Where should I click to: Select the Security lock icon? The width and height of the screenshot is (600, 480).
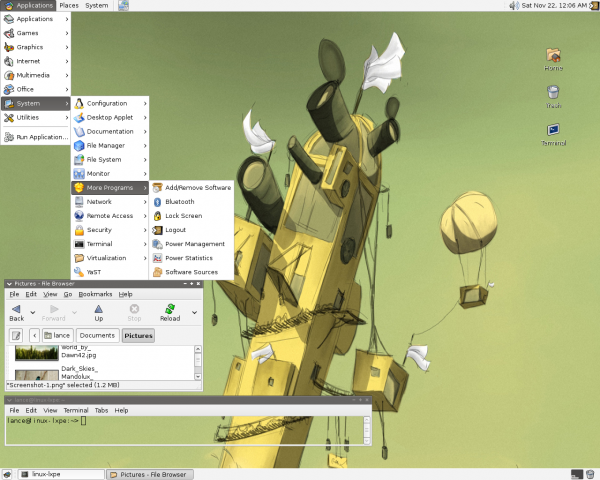pyautogui.click(x=79, y=230)
